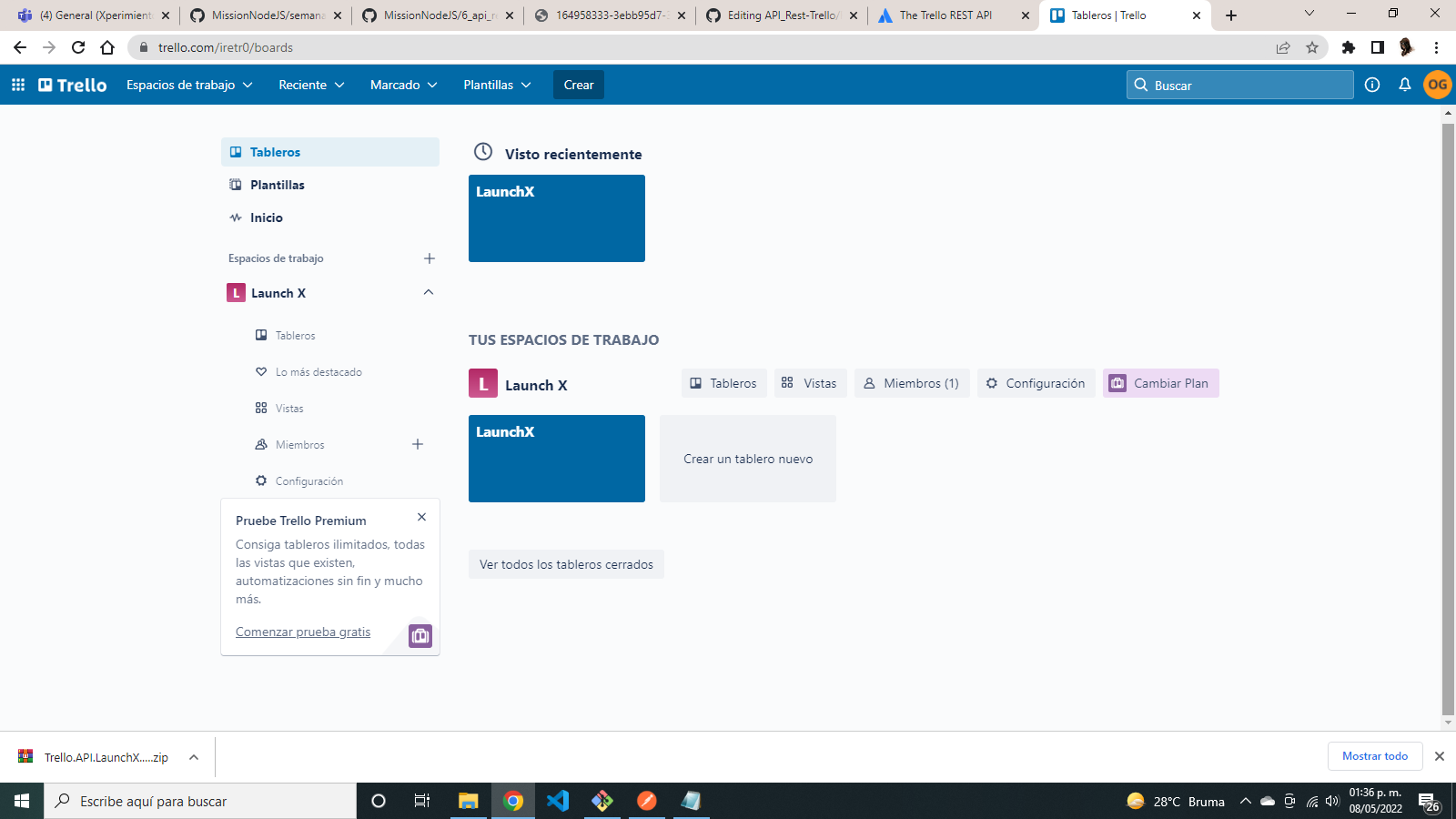Expand the Reciente dropdown
The height and width of the screenshot is (819, 1456).
tap(311, 85)
